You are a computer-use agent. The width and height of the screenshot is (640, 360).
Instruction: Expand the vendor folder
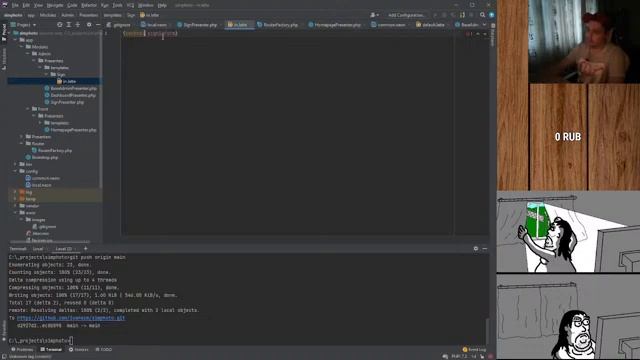pyautogui.click(x=16, y=206)
